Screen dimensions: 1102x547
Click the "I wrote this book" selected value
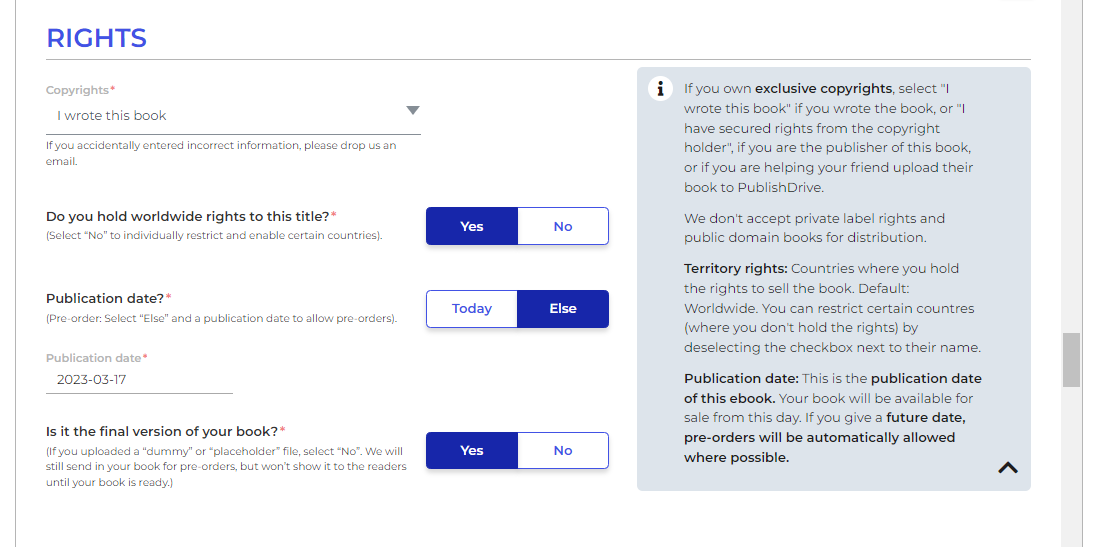[112, 116]
